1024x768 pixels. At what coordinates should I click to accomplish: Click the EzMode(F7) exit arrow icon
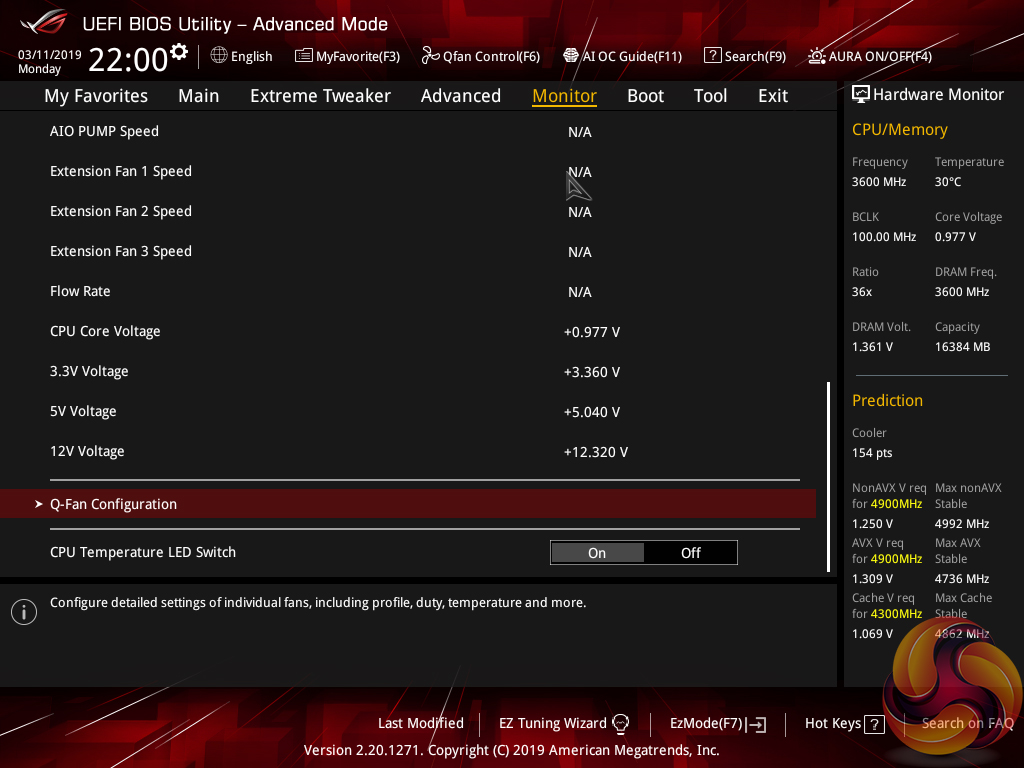tap(757, 724)
